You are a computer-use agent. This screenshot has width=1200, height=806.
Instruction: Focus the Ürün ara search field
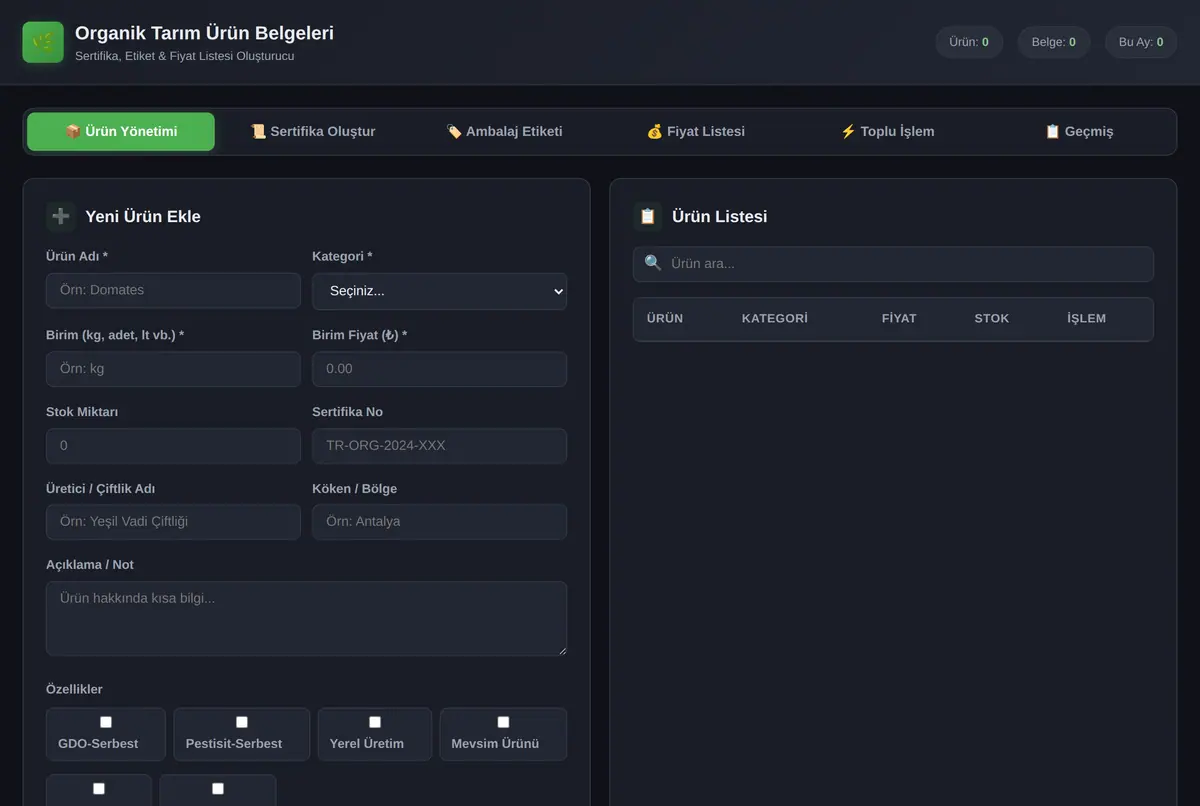coord(893,264)
